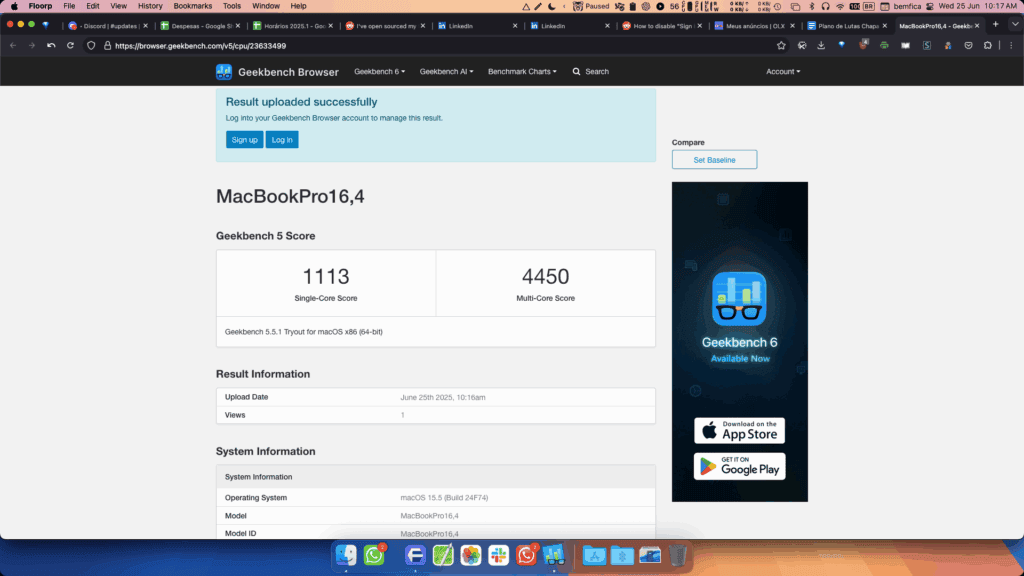The height and width of the screenshot is (576, 1024).
Task: Expand the Geekbench AI dropdown
Action: [446, 72]
